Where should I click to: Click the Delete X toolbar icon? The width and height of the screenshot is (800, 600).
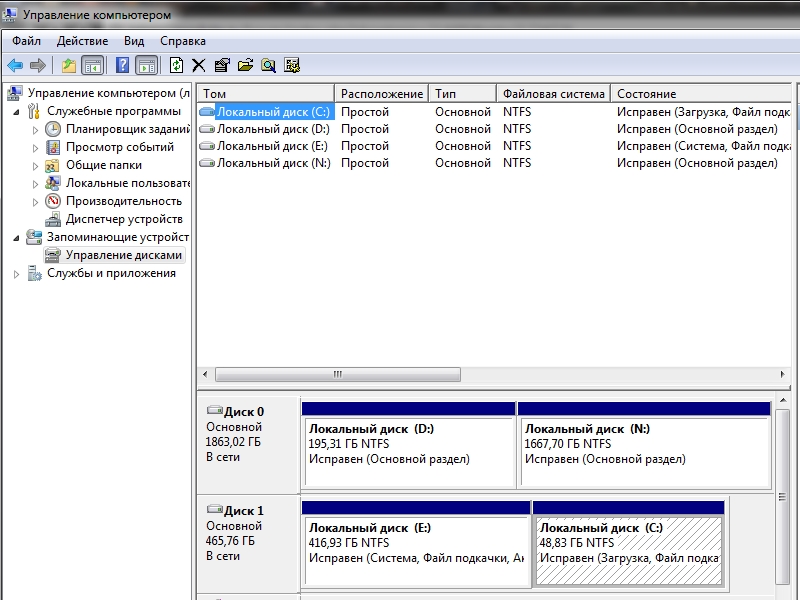click(198, 65)
